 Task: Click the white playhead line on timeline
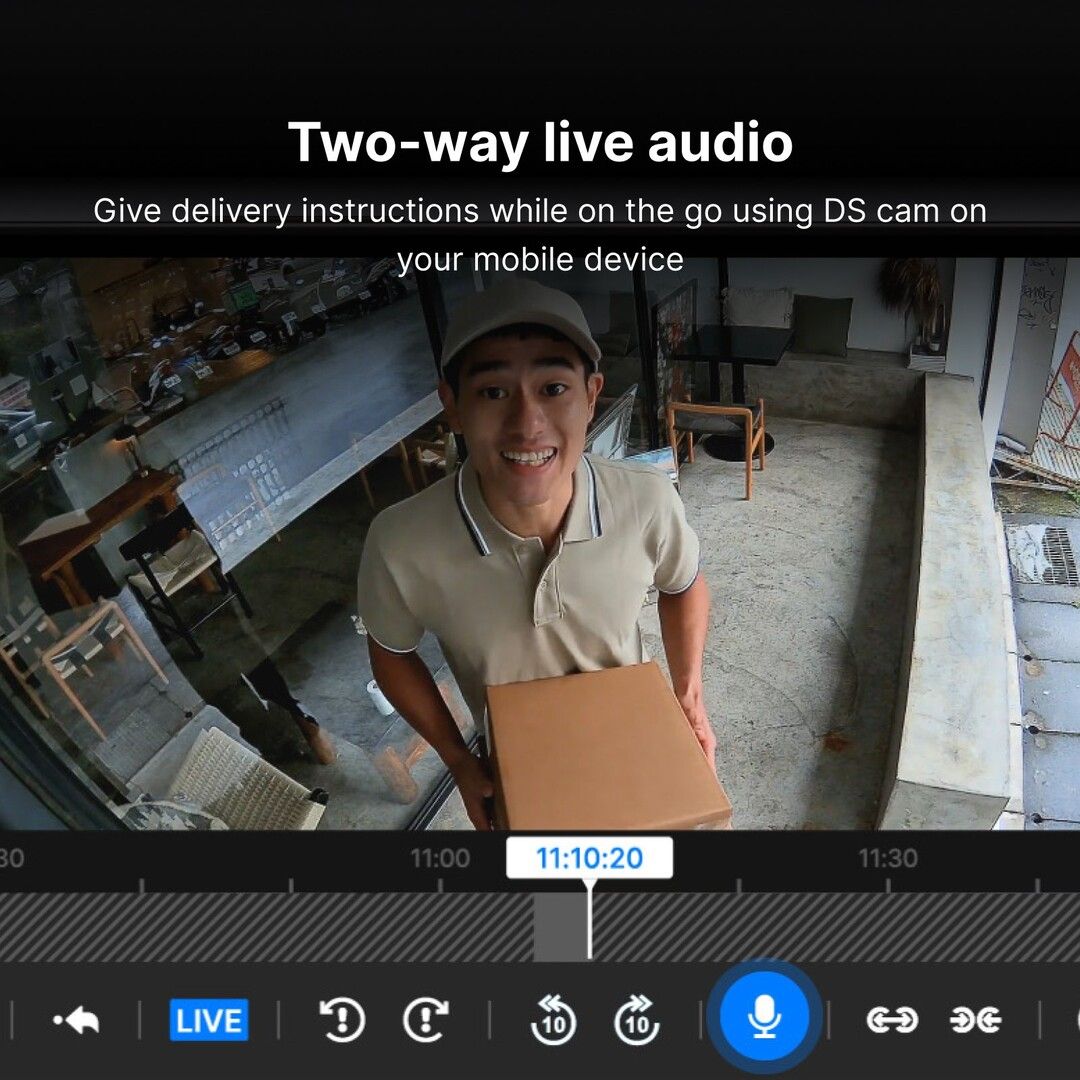589,925
